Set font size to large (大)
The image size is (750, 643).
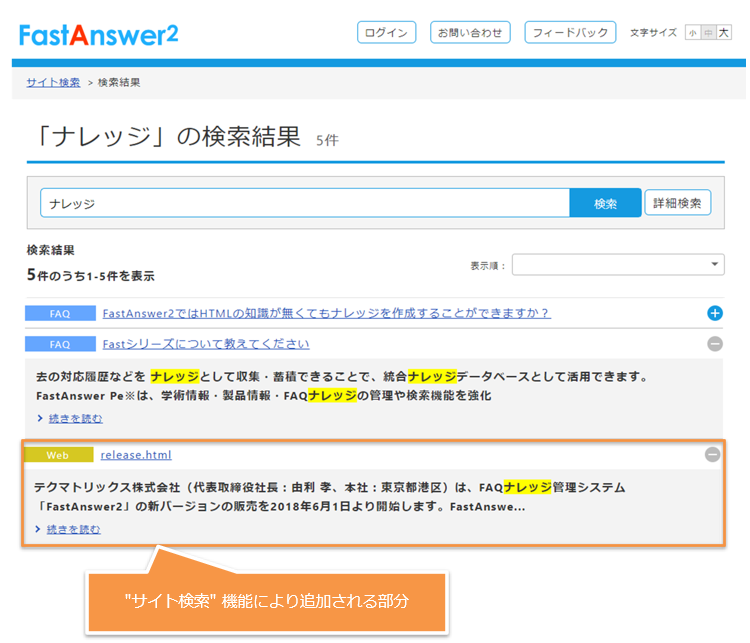coord(724,33)
